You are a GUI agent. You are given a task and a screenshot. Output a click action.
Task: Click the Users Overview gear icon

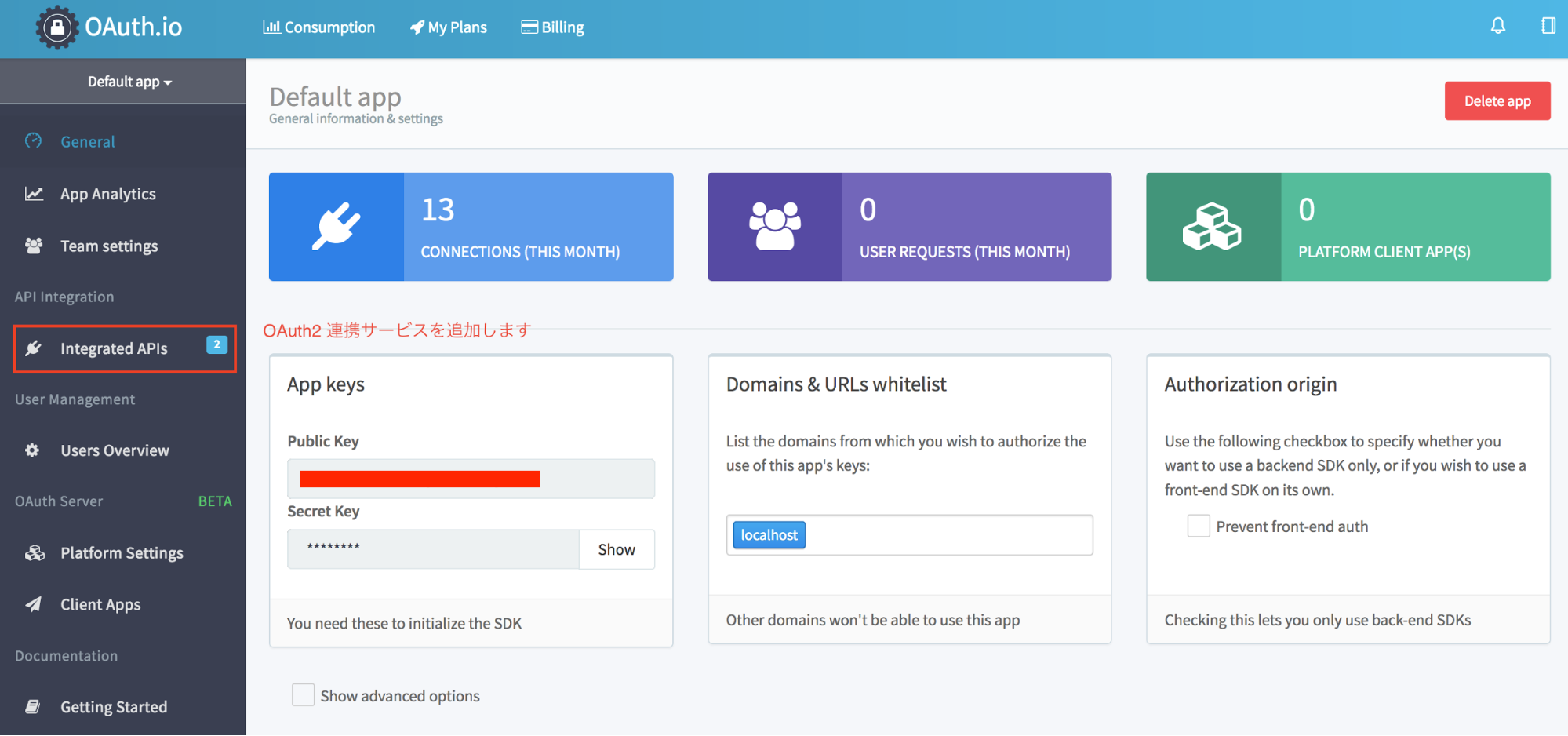tap(32, 450)
